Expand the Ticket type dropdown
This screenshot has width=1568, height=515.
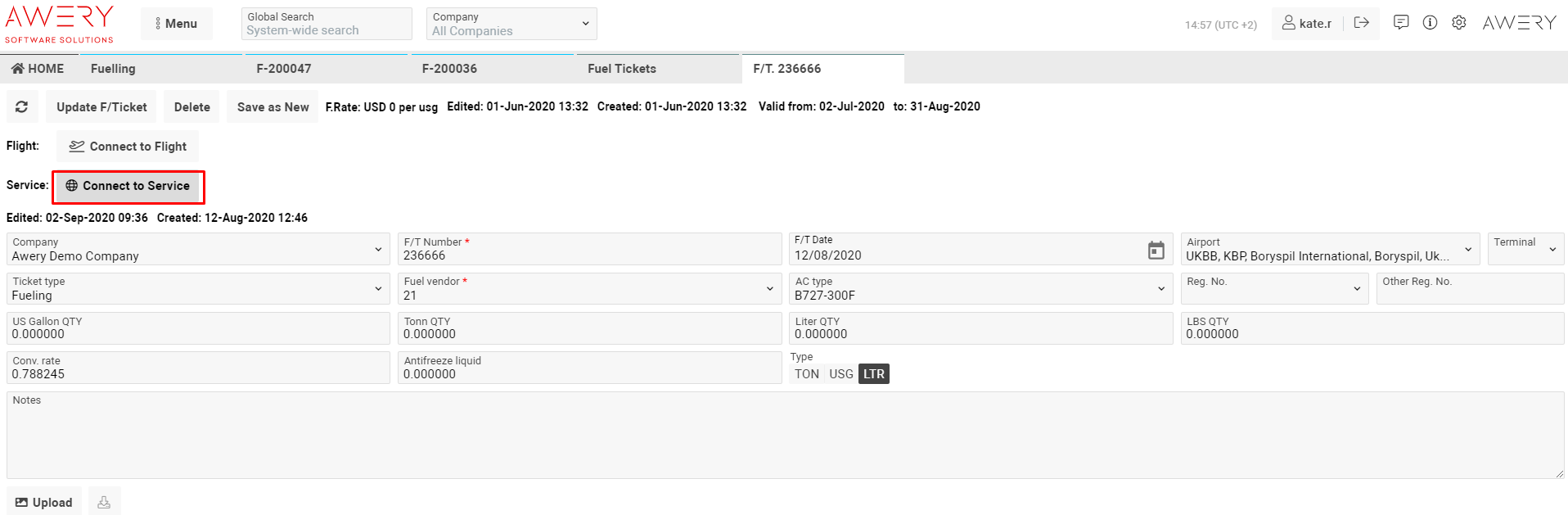378,289
